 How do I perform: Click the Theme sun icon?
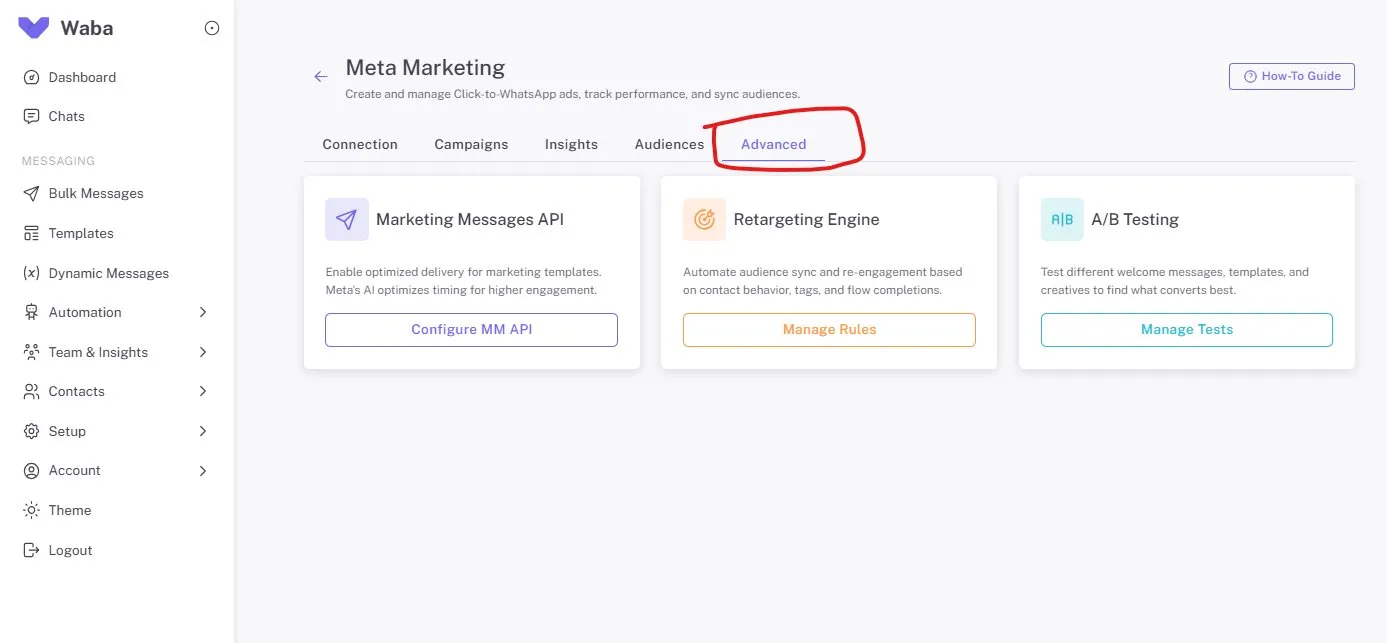coord(31,510)
